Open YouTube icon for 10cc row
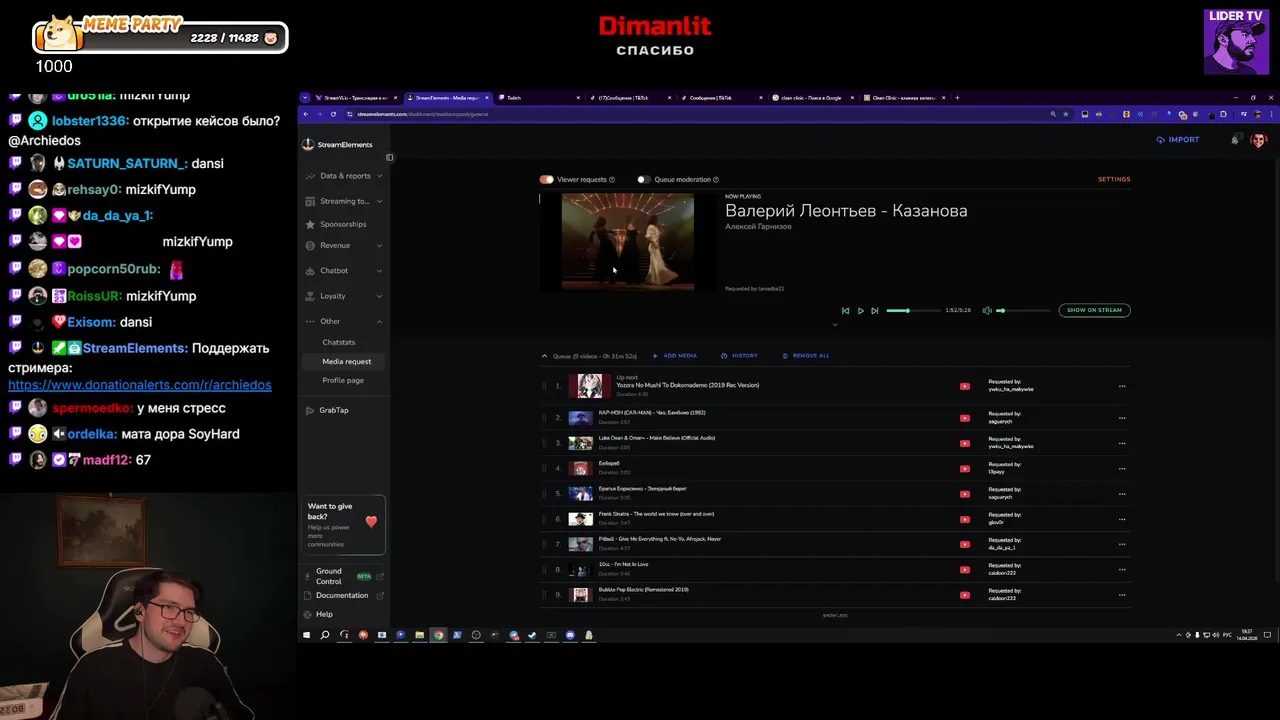Image resolution: width=1280 pixels, height=720 pixels. (965, 570)
